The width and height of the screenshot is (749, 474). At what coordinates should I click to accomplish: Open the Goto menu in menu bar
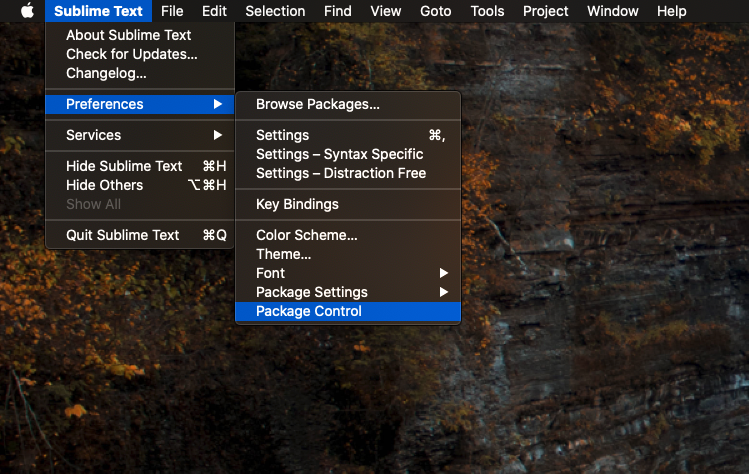[x=436, y=11]
